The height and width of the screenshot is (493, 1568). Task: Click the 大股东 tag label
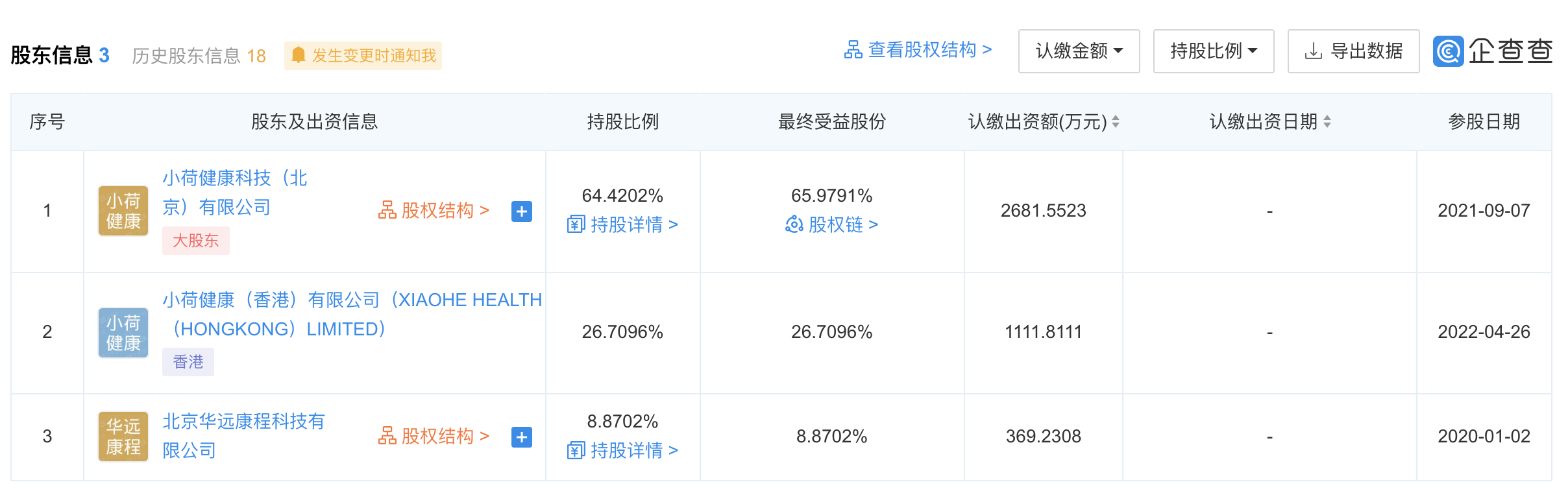[x=195, y=241]
